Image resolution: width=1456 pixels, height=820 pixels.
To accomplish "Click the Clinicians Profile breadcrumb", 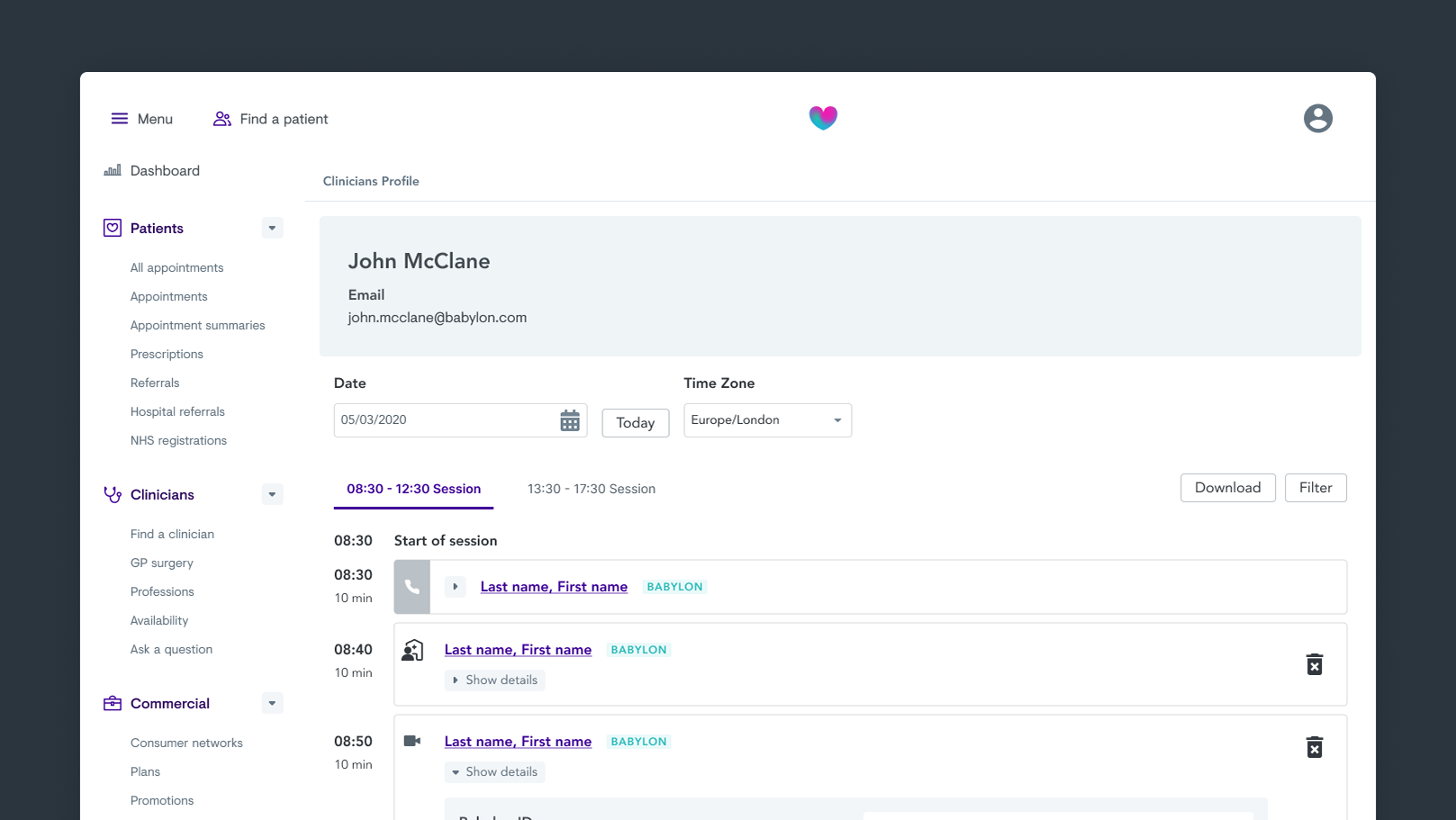I will pyautogui.click(x=371, y=181).
